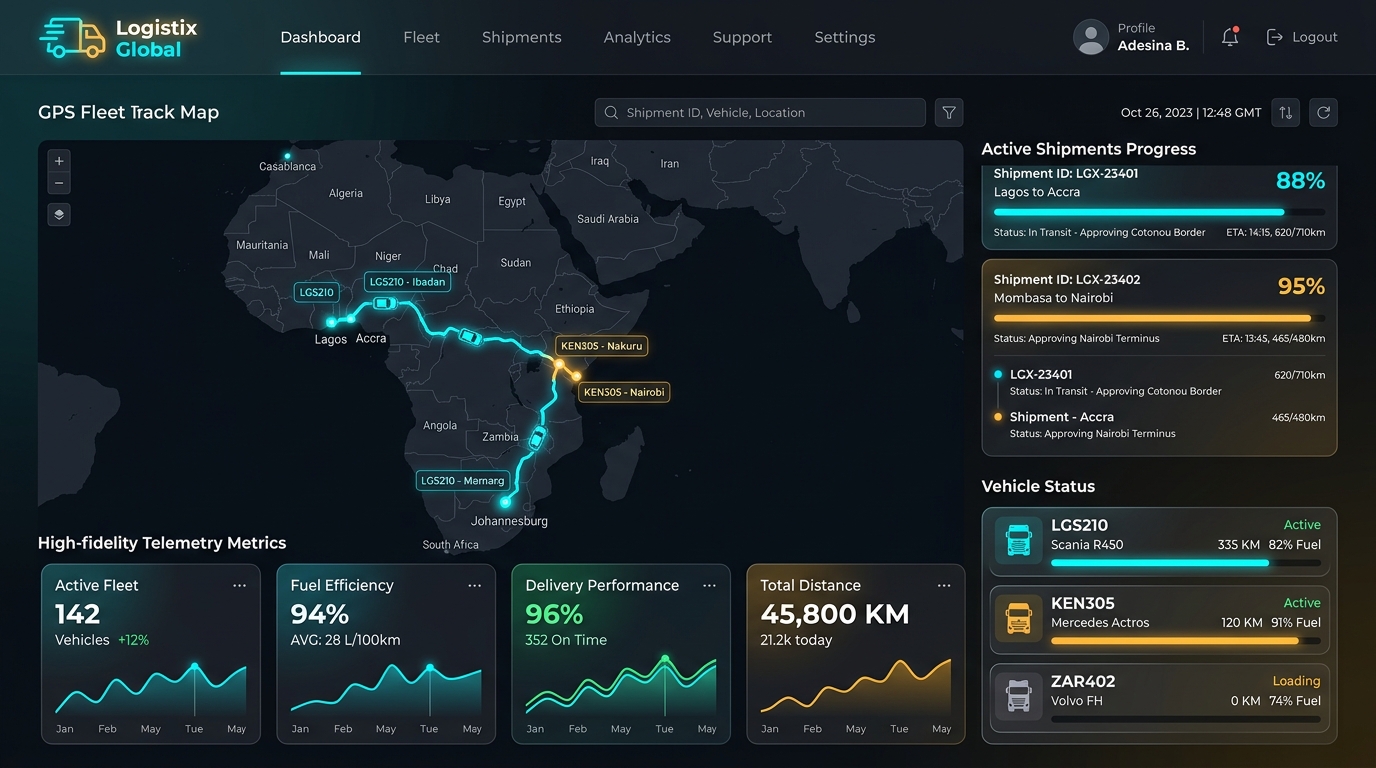Click the ZAR402 Loading status
This screenshot has width=1376, height=768.
pos(1296,681)
